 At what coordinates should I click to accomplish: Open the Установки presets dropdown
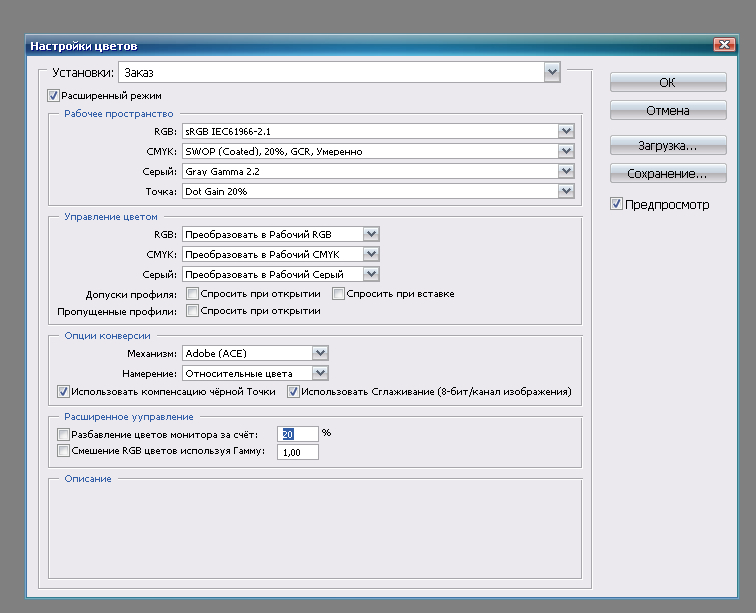[x=551, y=72]
